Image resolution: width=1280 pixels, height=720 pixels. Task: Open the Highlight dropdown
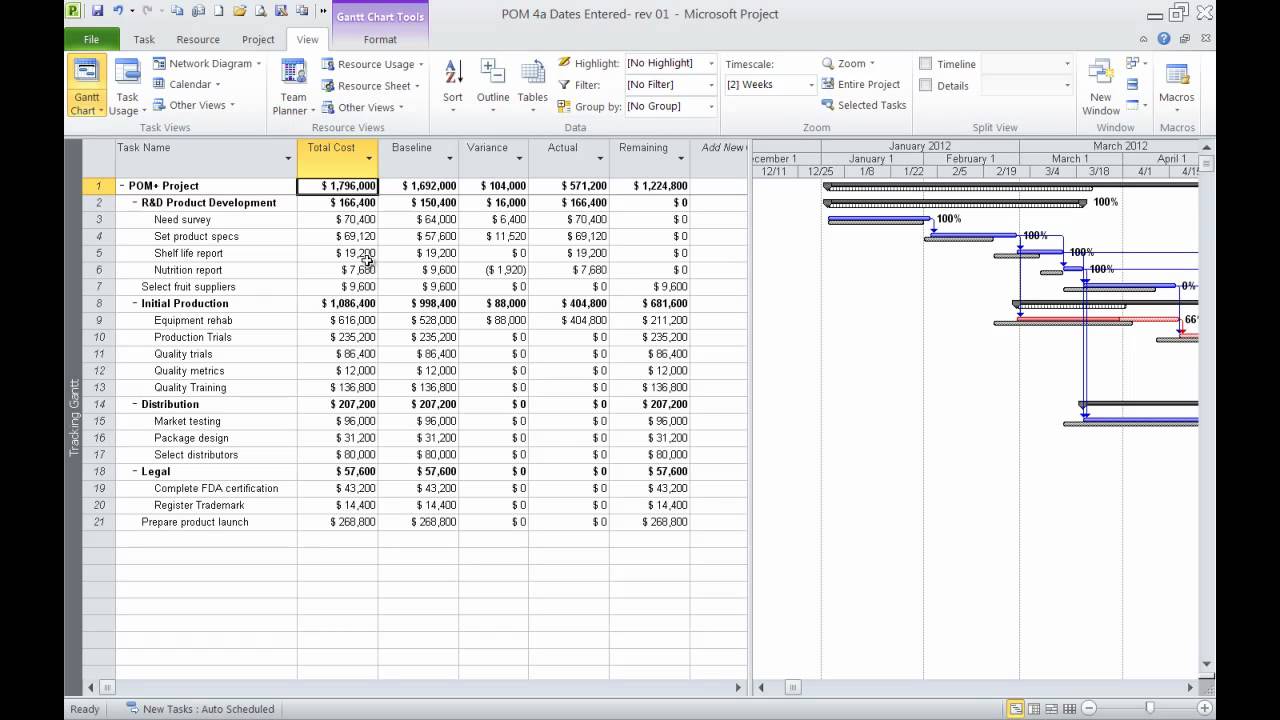pyautogui.click(x=711, y=63)
